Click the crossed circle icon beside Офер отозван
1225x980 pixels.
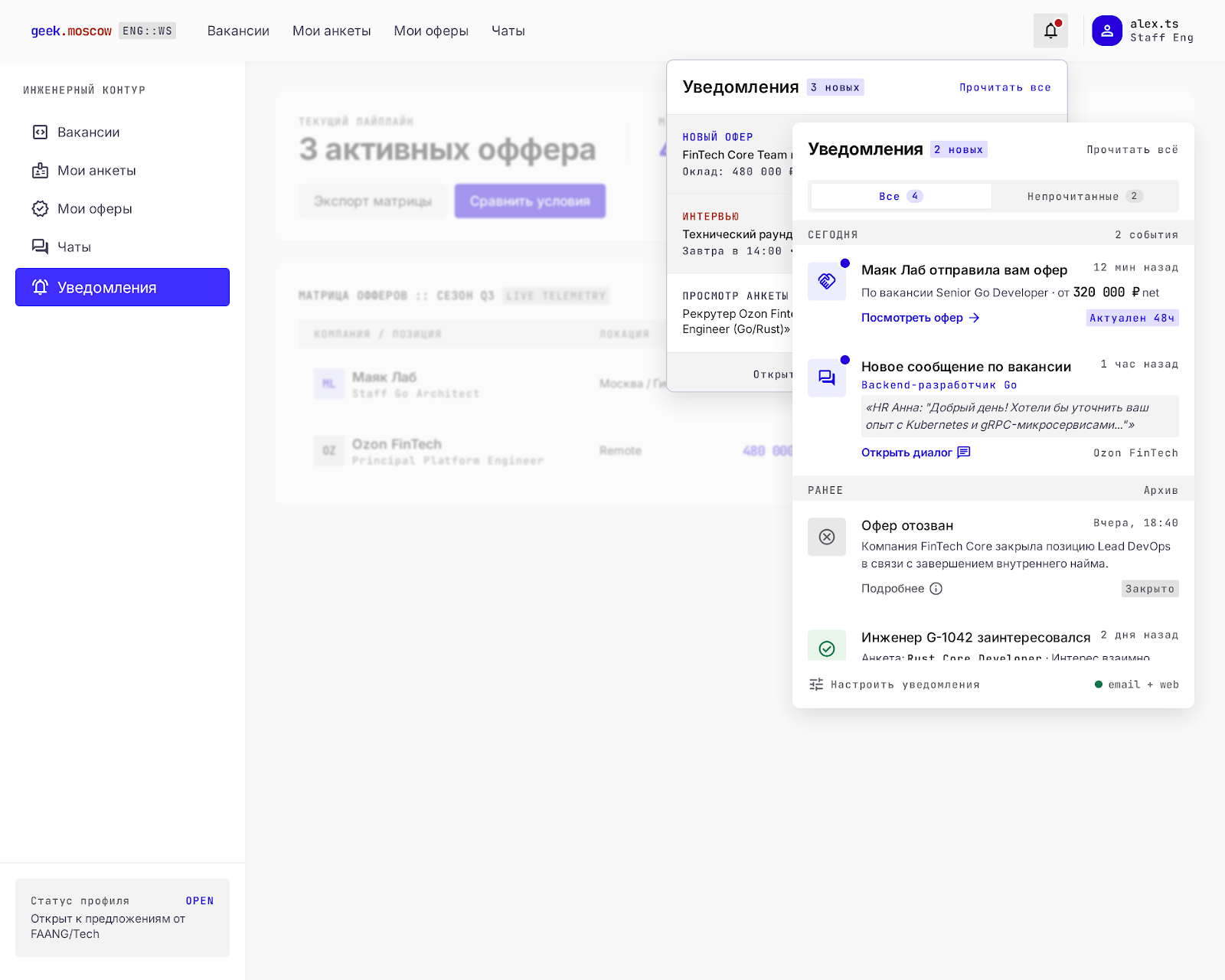pos(827,537)
